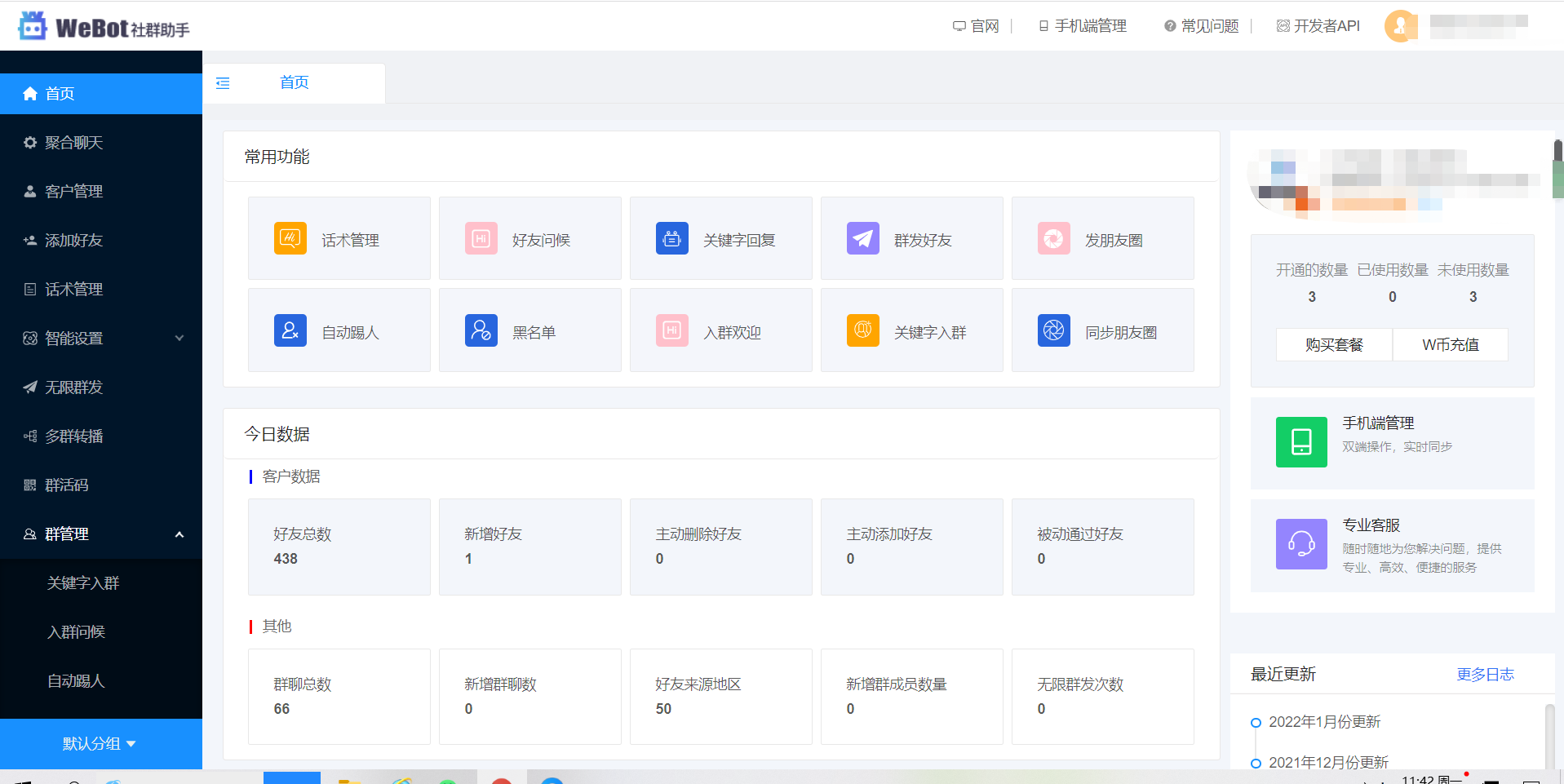Open 话术管理 orange shortcut icon
The width and height of the screenshot is (1564, 784).
pyautogui.click(x=290, y=238)
